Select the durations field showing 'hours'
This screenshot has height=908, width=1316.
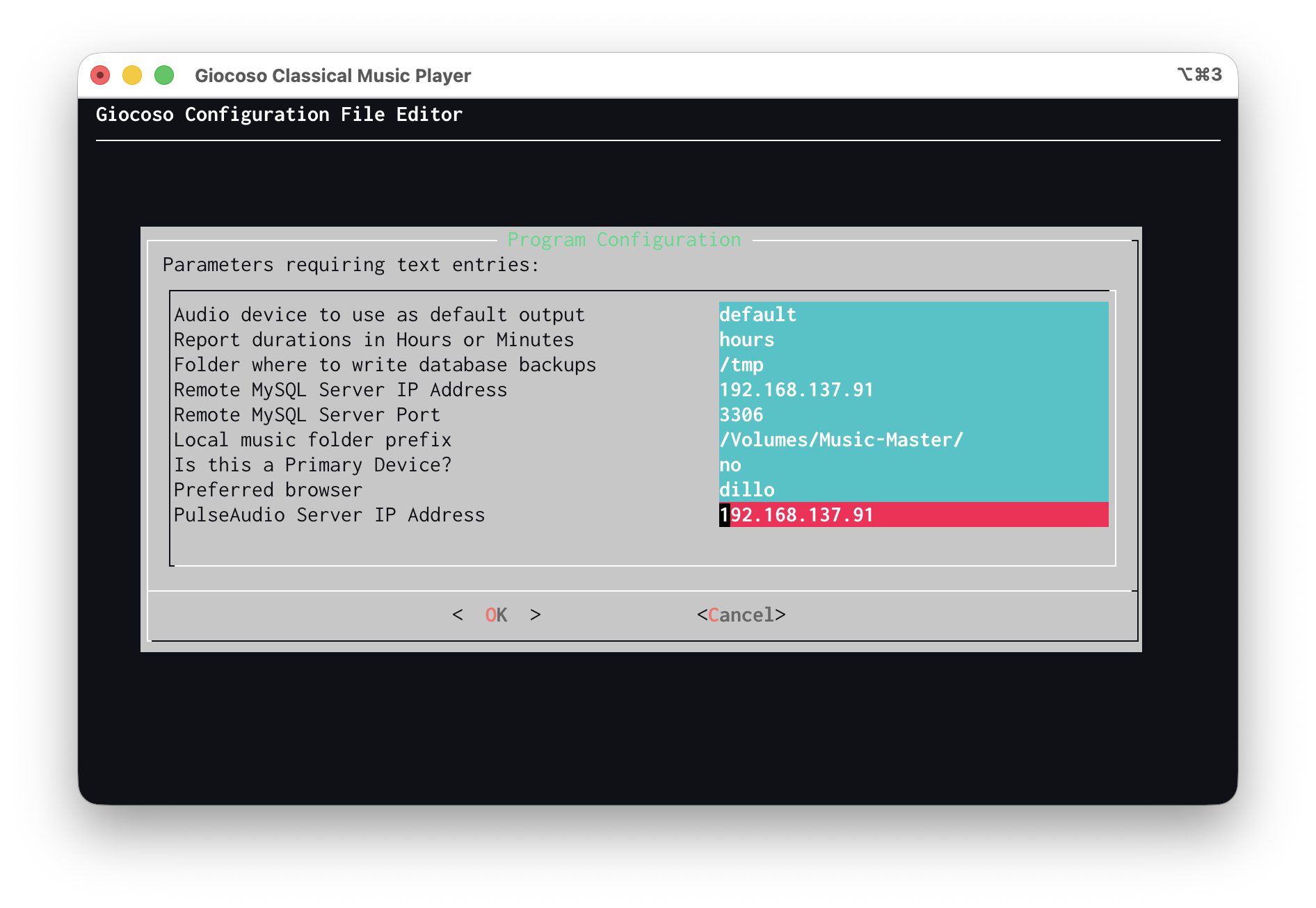point(913,340)
